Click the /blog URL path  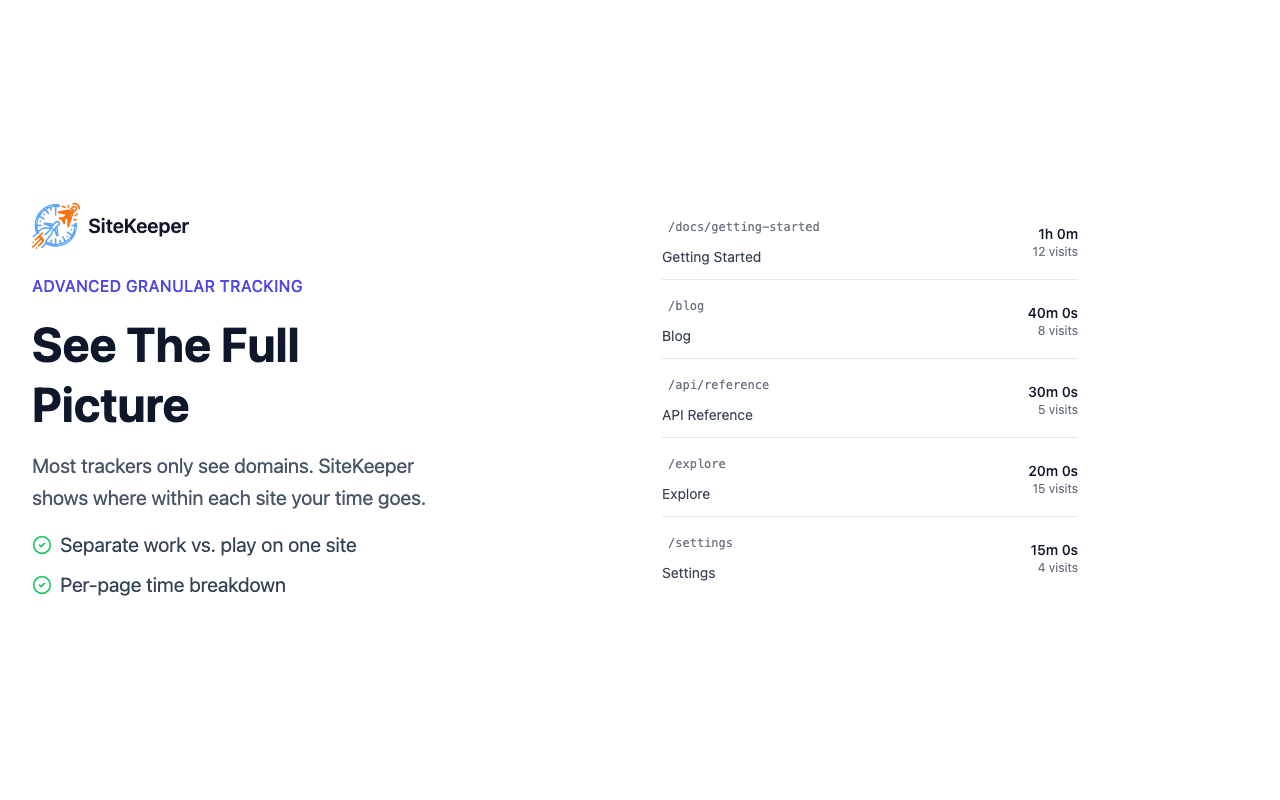[686, 306]
